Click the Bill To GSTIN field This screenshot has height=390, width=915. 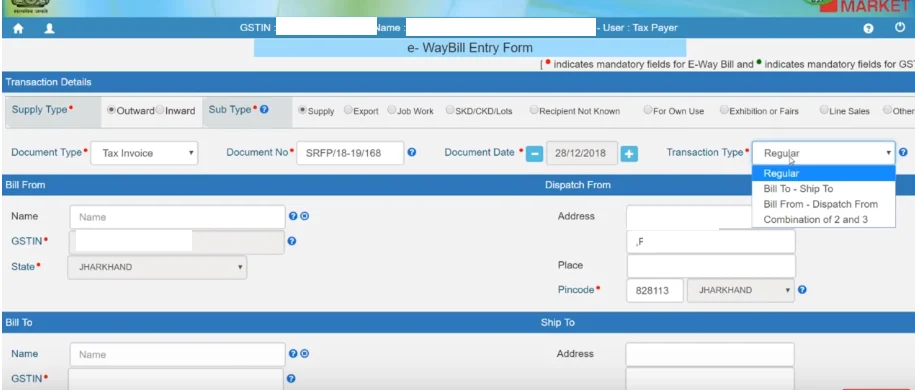click(x=176, y=379)
